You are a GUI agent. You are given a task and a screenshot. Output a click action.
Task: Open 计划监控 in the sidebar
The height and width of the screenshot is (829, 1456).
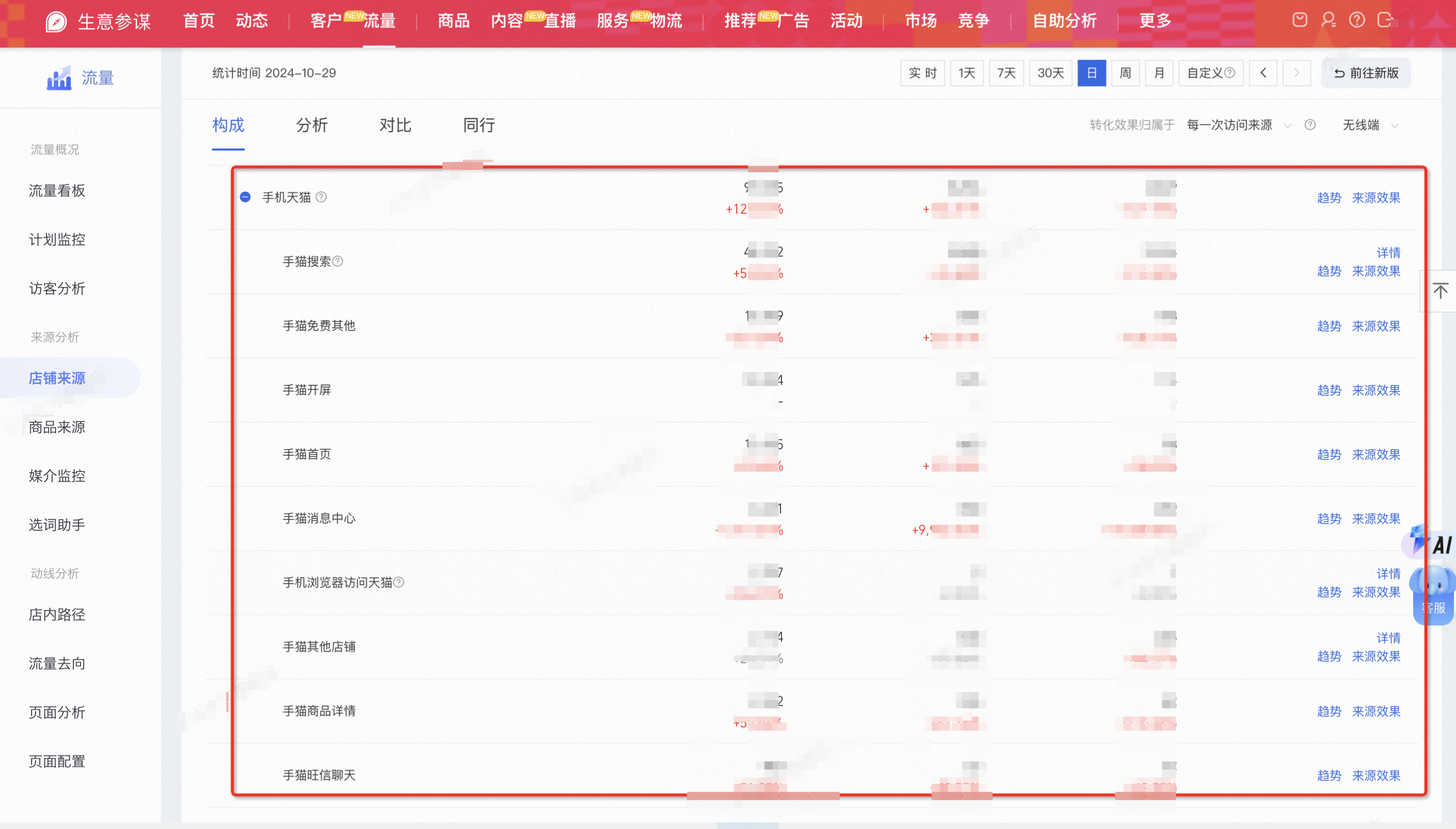pos(57,240)
